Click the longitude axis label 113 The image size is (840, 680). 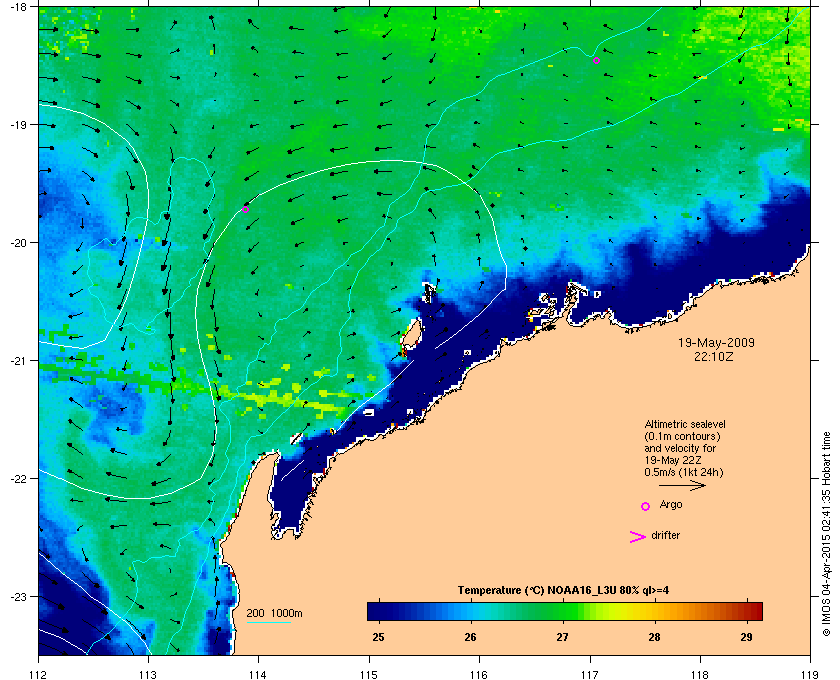coord(148,675)
